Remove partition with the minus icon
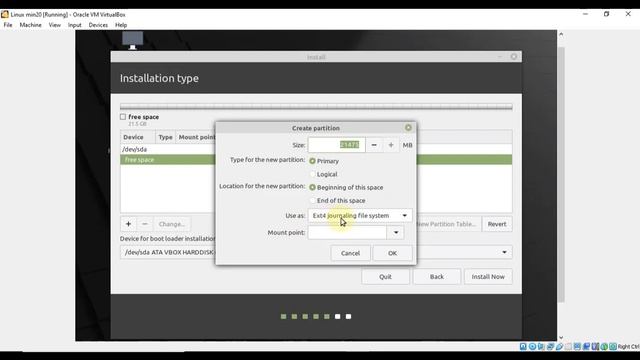 [144, 224]
